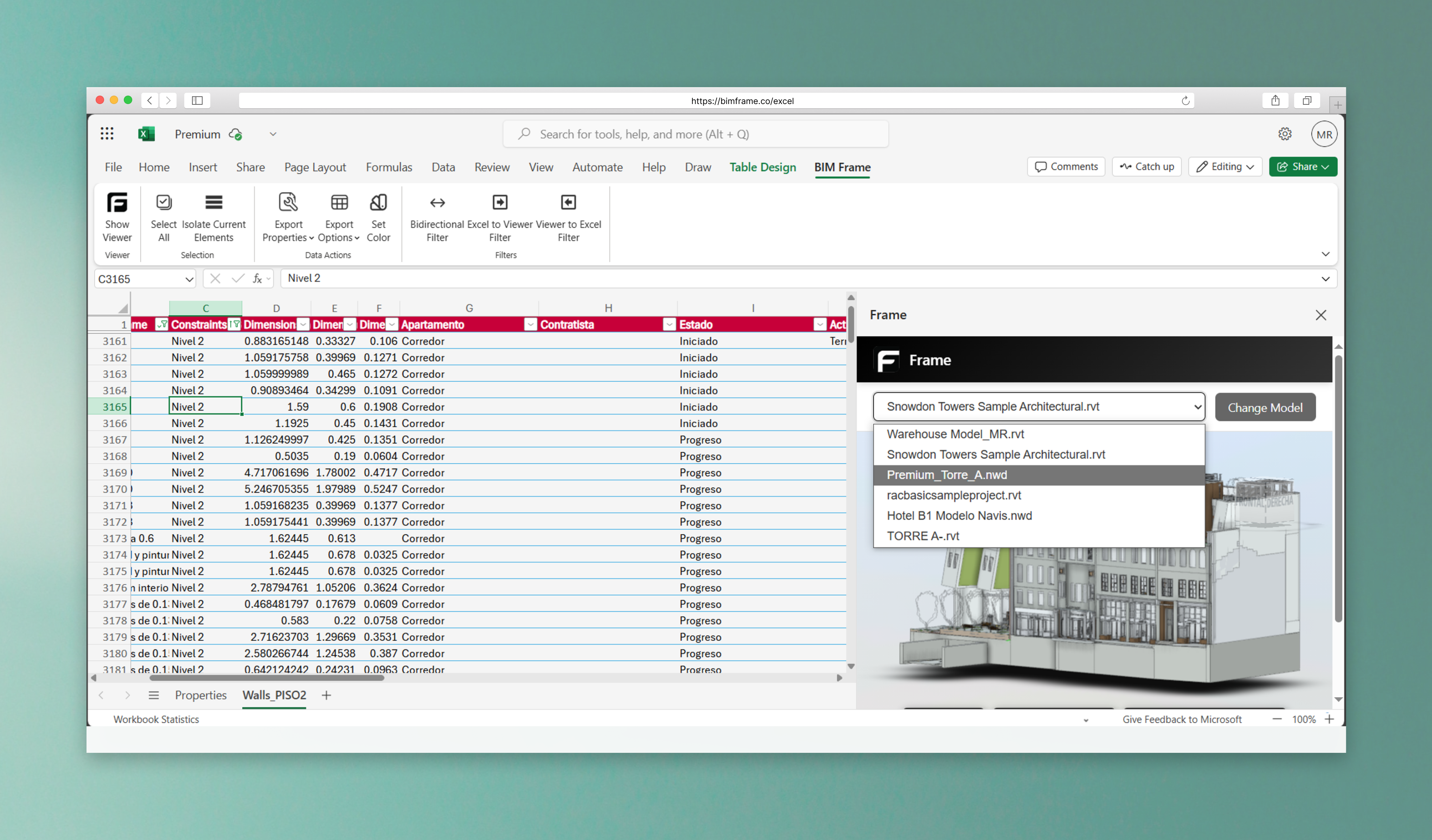Toggle the browser sidebar button
Viewport: 1432px width, 840px height.
coord(197,100)
